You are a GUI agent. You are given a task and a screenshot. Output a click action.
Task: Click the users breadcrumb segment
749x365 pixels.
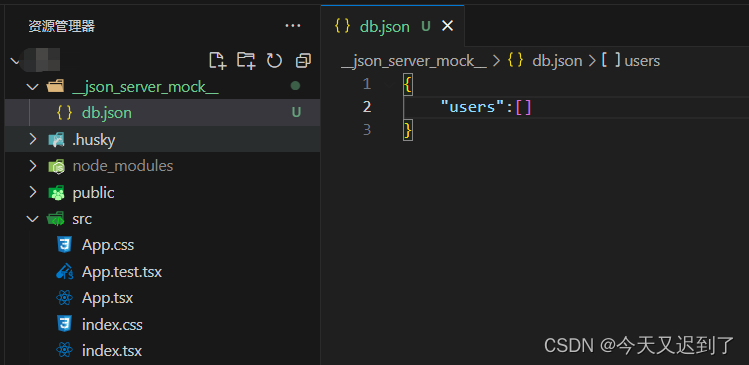(x=642, y=61)
